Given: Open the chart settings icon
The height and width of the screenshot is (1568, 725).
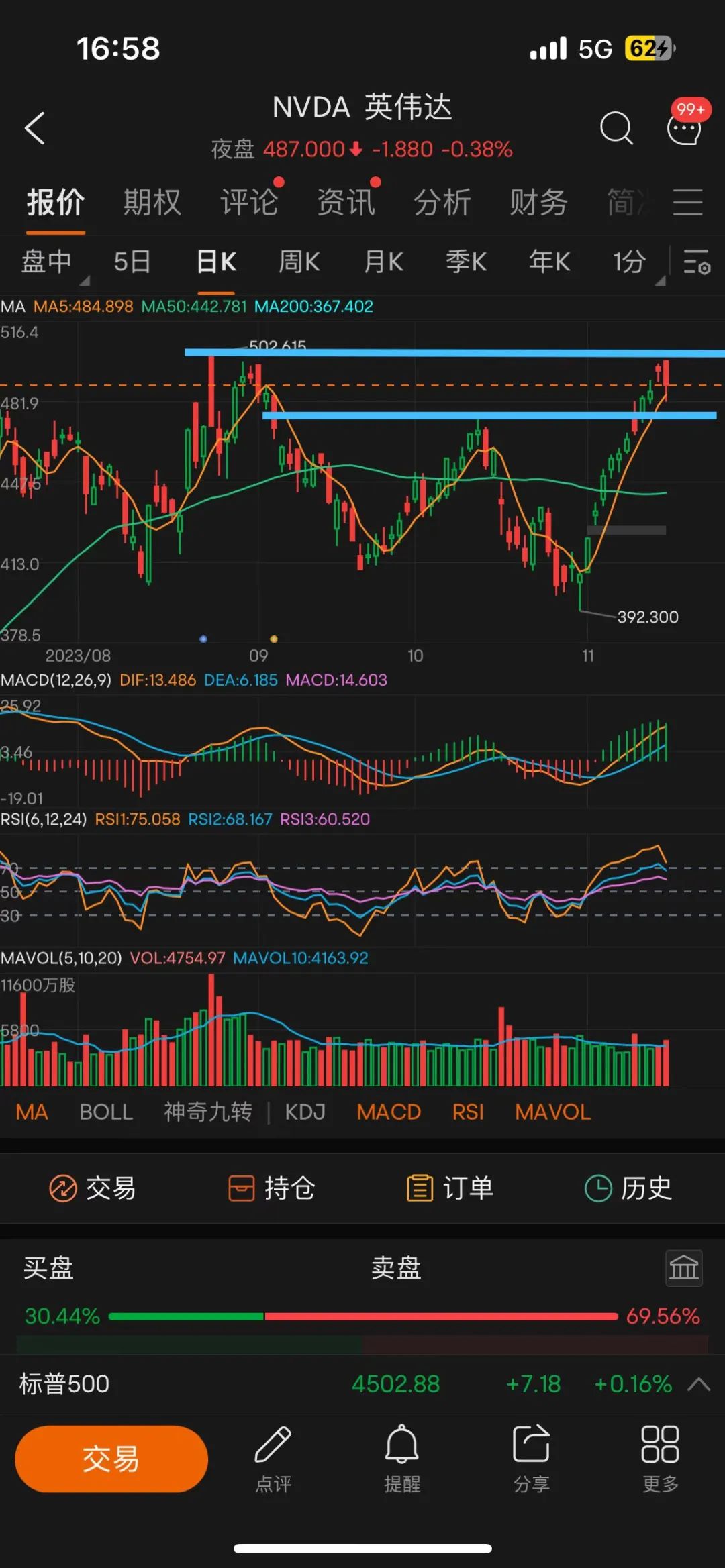Looking at the screenshot, I should pyautogui.click(x=696, y=262).
